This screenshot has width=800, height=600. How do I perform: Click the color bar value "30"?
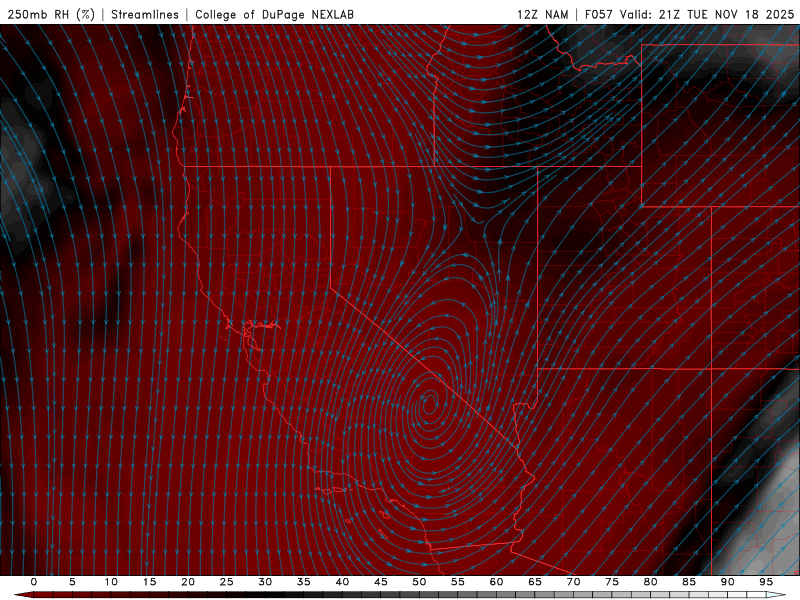pyautogui.click(x=265, y=582)
